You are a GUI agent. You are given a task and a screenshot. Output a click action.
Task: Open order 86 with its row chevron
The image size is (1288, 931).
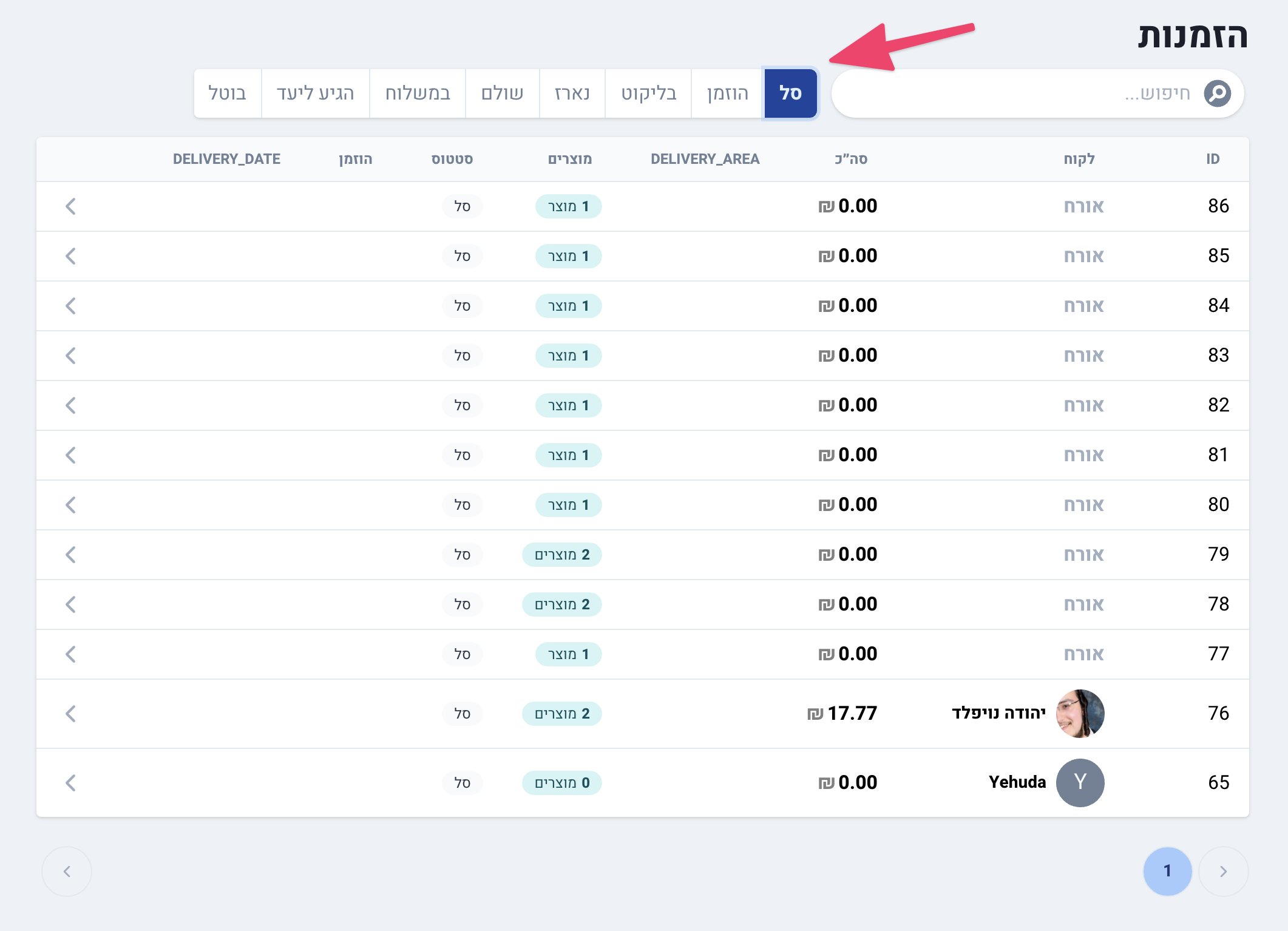pyautogui.click(x=70, y=206)
